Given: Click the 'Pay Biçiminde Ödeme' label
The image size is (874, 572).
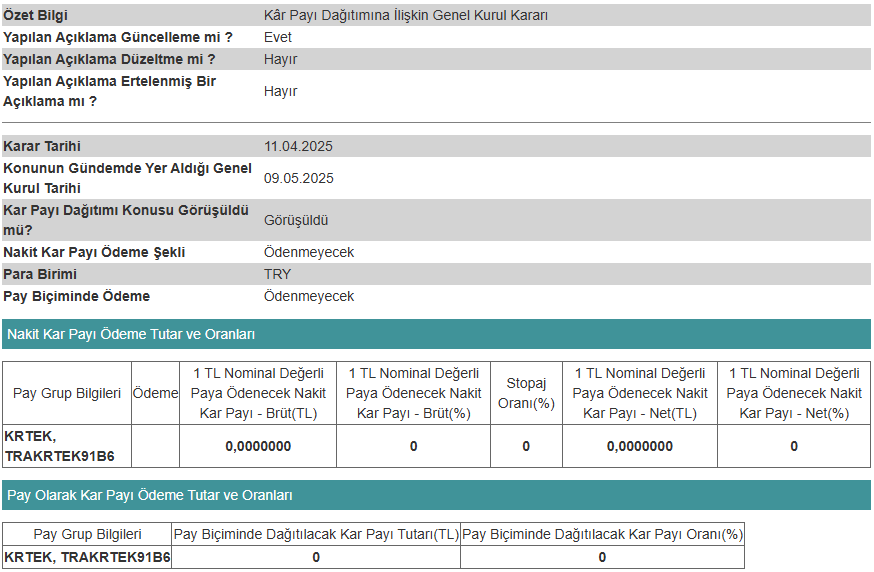Looking at the screenshot, I should pos(76,296).
